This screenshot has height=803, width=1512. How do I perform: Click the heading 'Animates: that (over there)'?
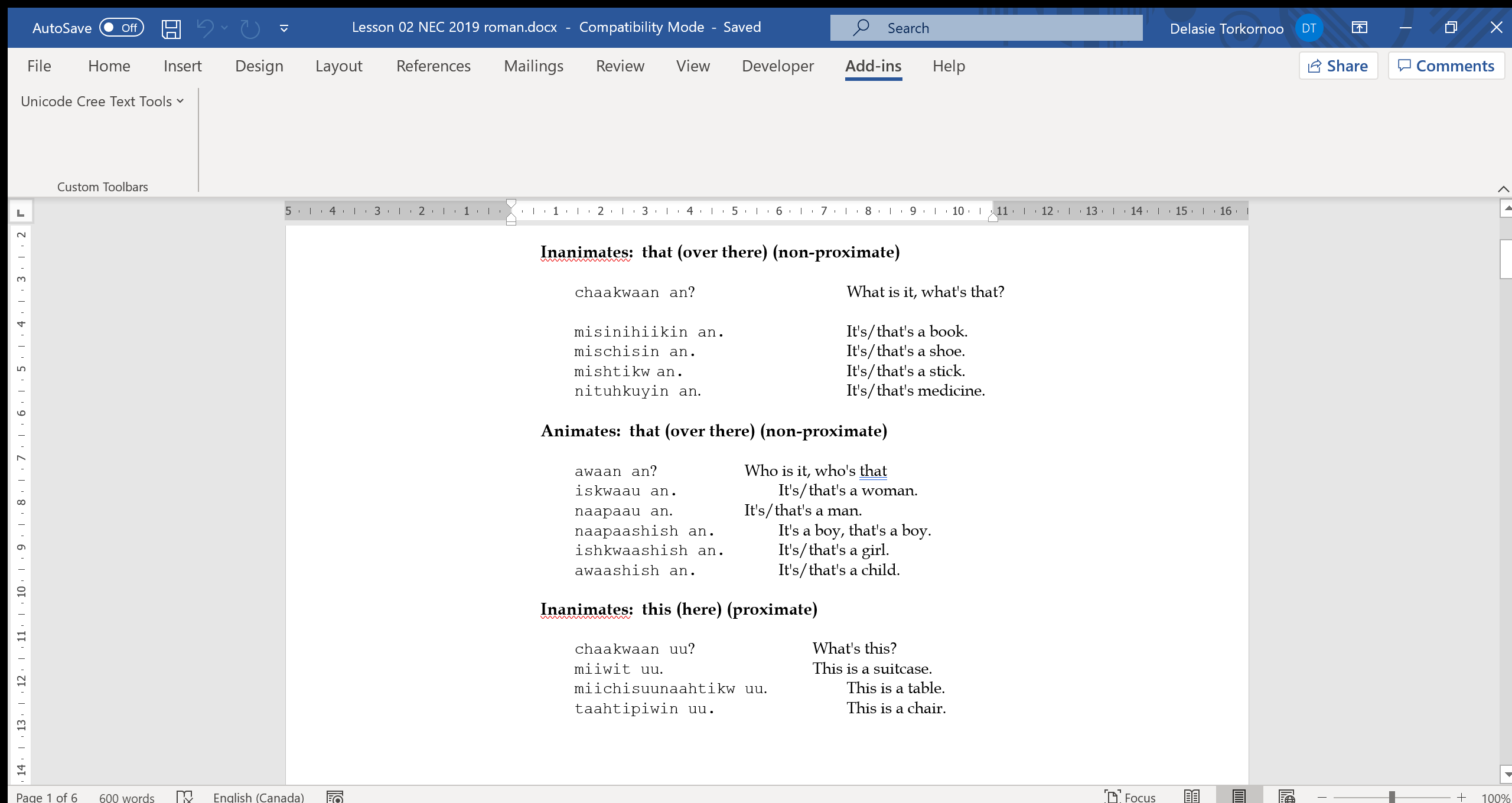(648, 431)
